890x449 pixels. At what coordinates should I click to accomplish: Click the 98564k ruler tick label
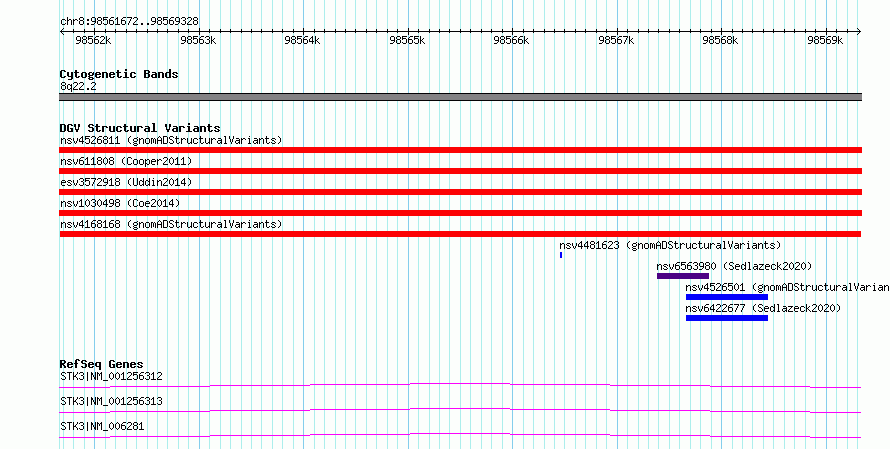(x=303, y=40)
